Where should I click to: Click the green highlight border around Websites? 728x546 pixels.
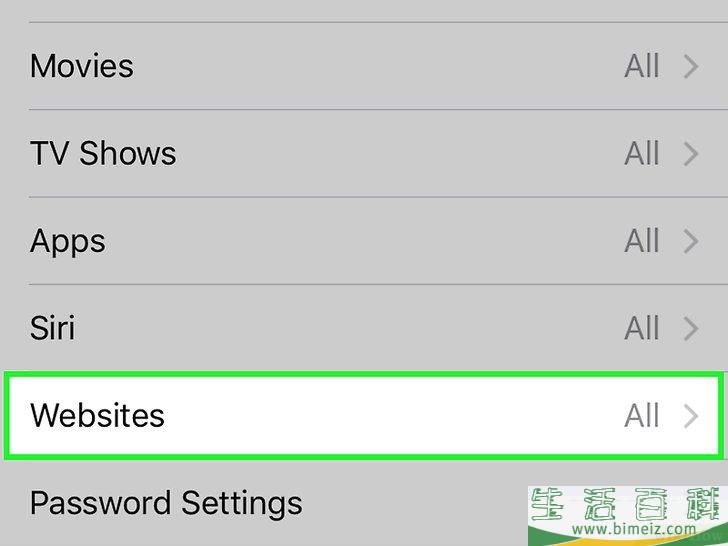(364, 375)
